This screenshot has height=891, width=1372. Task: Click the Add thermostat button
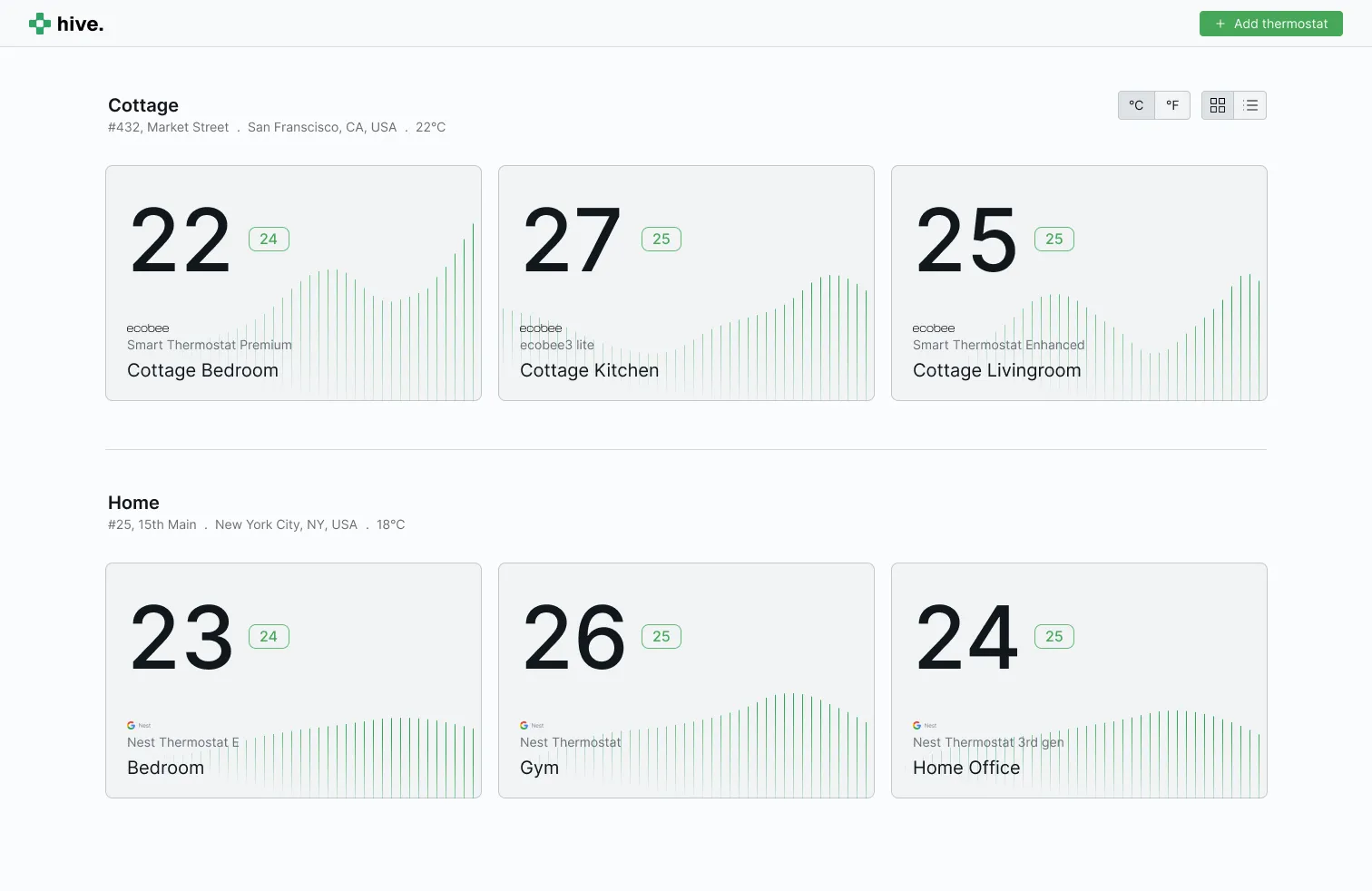pyautogui.click(x=1270, y=24)
